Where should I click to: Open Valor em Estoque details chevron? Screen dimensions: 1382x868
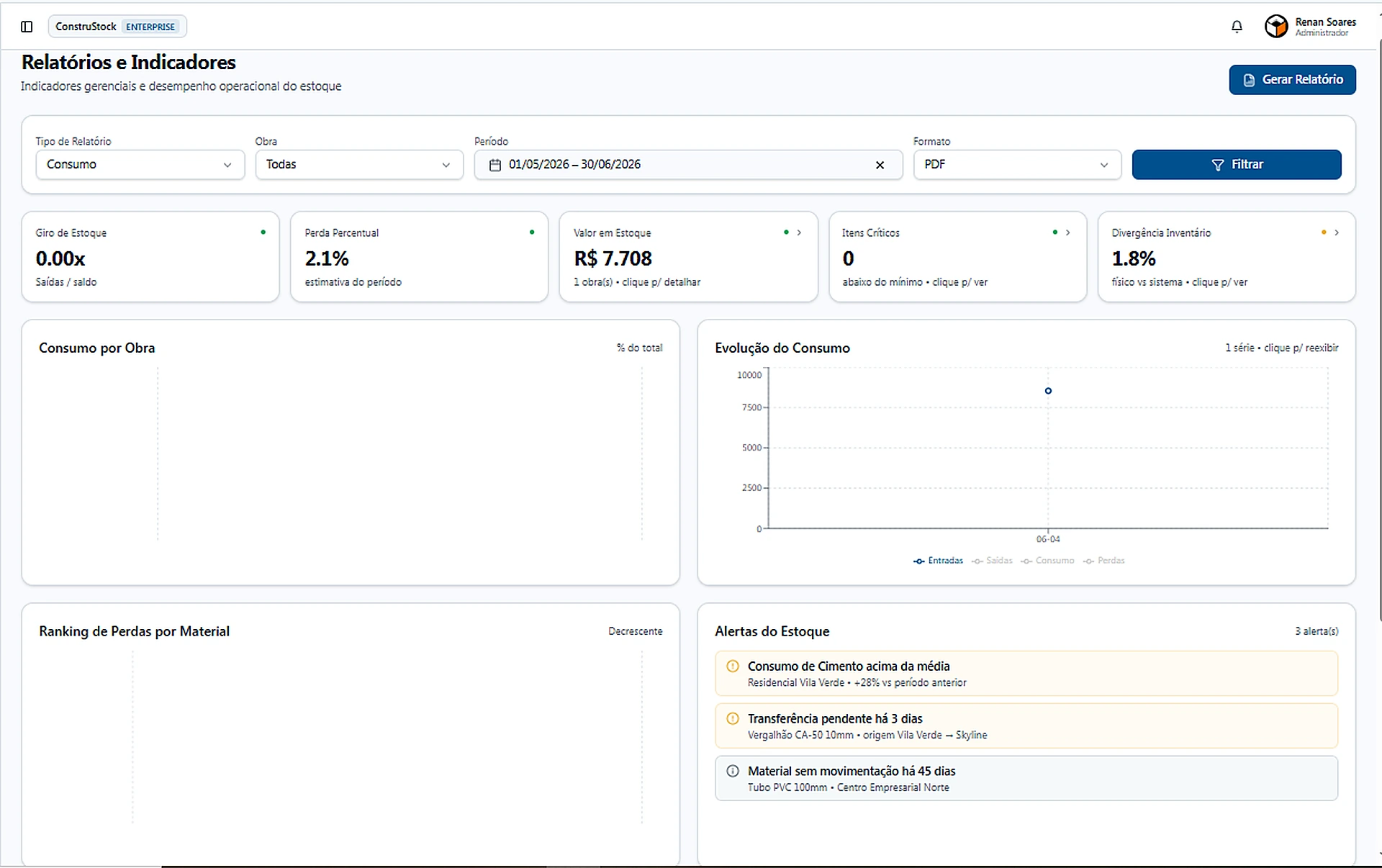[x=799, y=232]
